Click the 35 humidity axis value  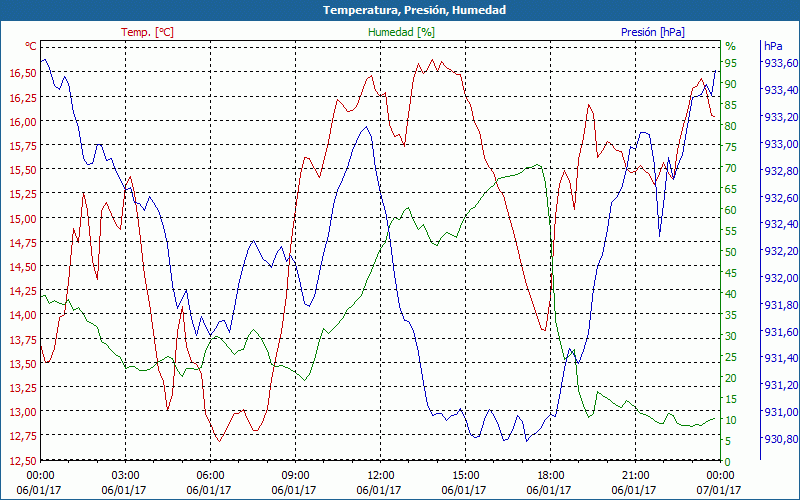(731, 315)
